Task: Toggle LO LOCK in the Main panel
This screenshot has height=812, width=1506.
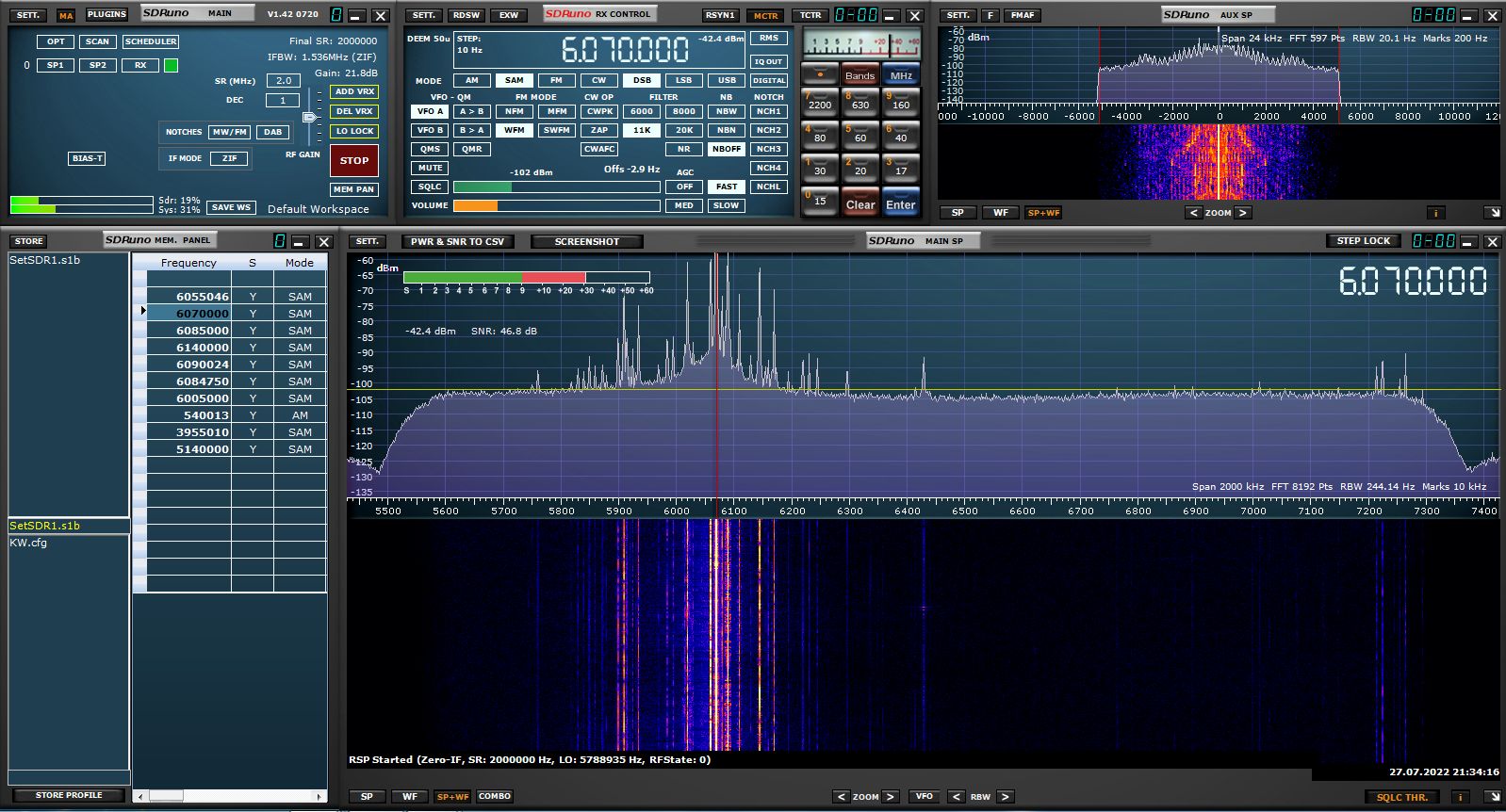Action: pos(354,131)
